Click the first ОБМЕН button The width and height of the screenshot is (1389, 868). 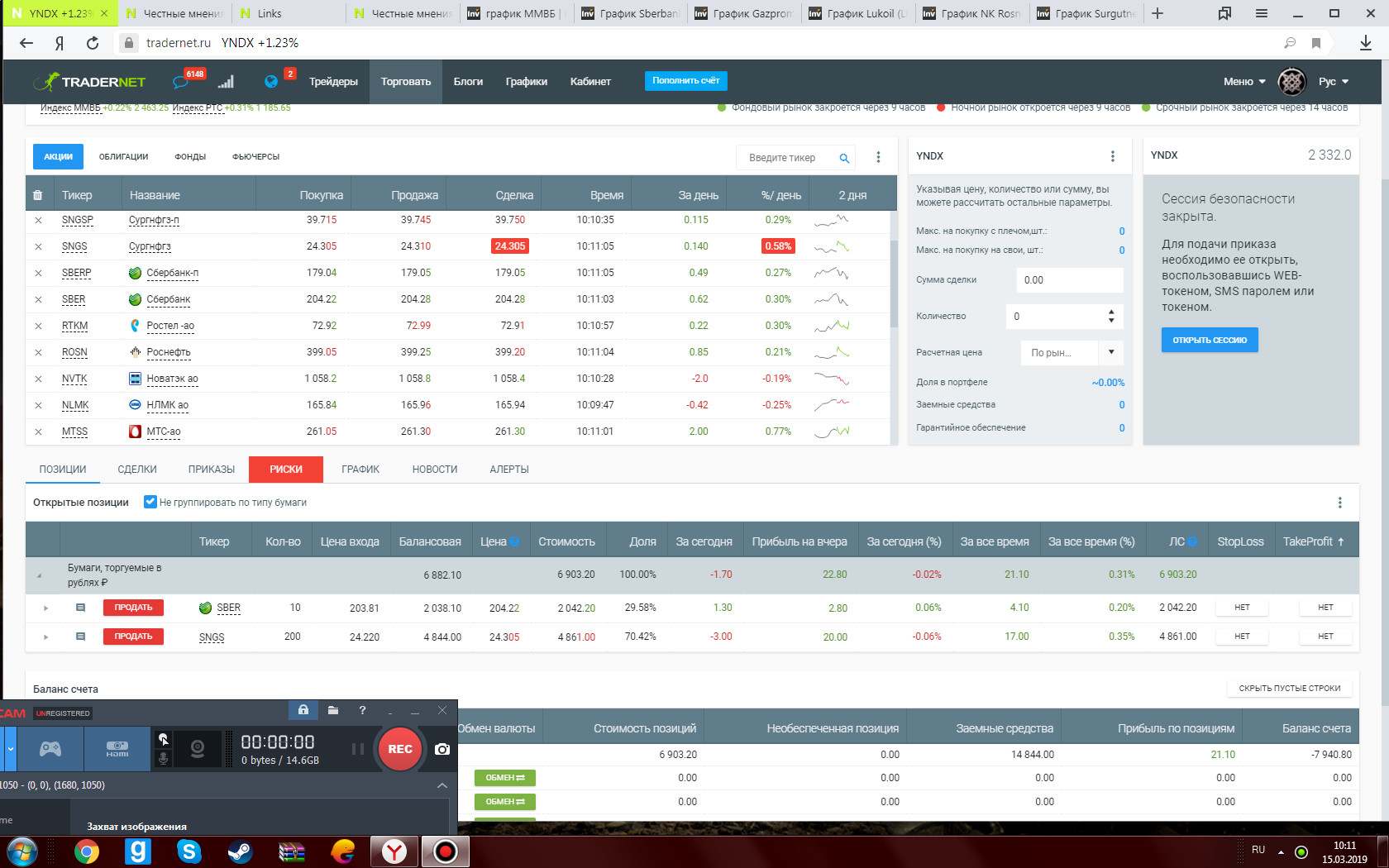[x=504, y=778]
